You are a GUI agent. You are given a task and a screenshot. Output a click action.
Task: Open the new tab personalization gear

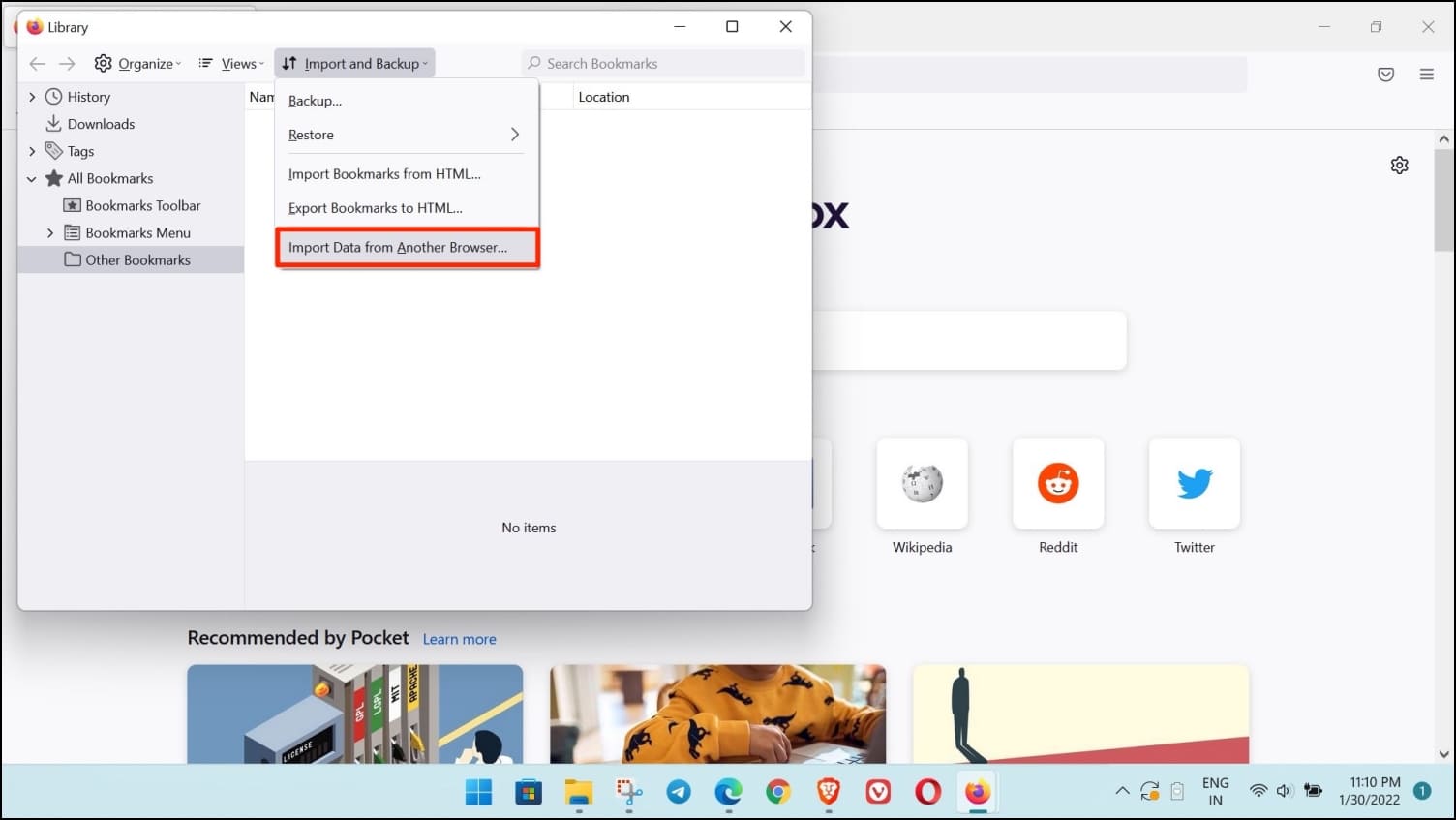coord(1399,165)
